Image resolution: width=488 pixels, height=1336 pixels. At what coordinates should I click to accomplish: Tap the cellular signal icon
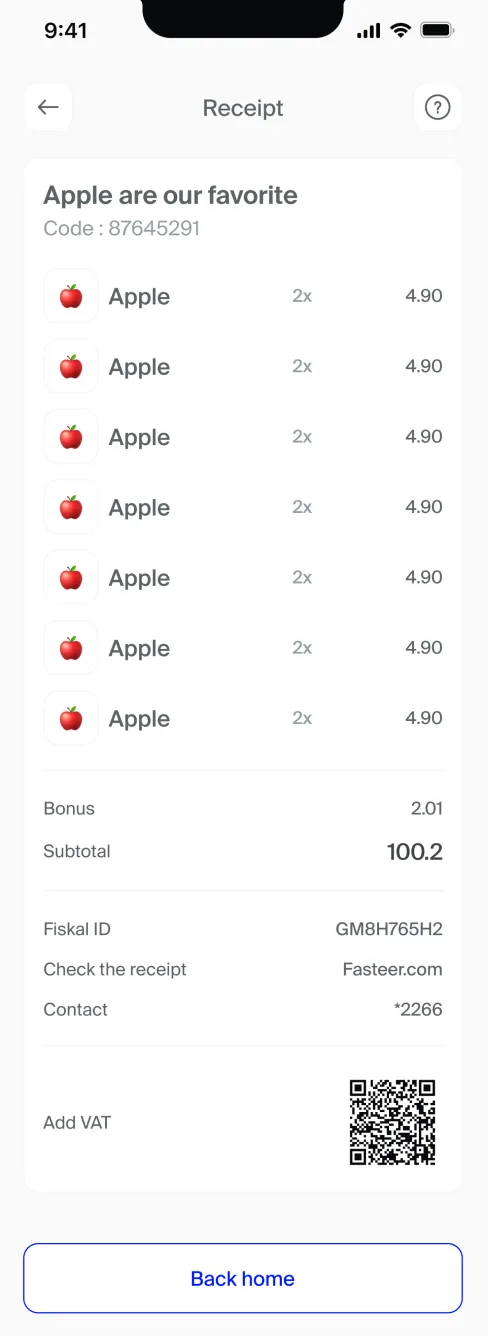[369, 31]
